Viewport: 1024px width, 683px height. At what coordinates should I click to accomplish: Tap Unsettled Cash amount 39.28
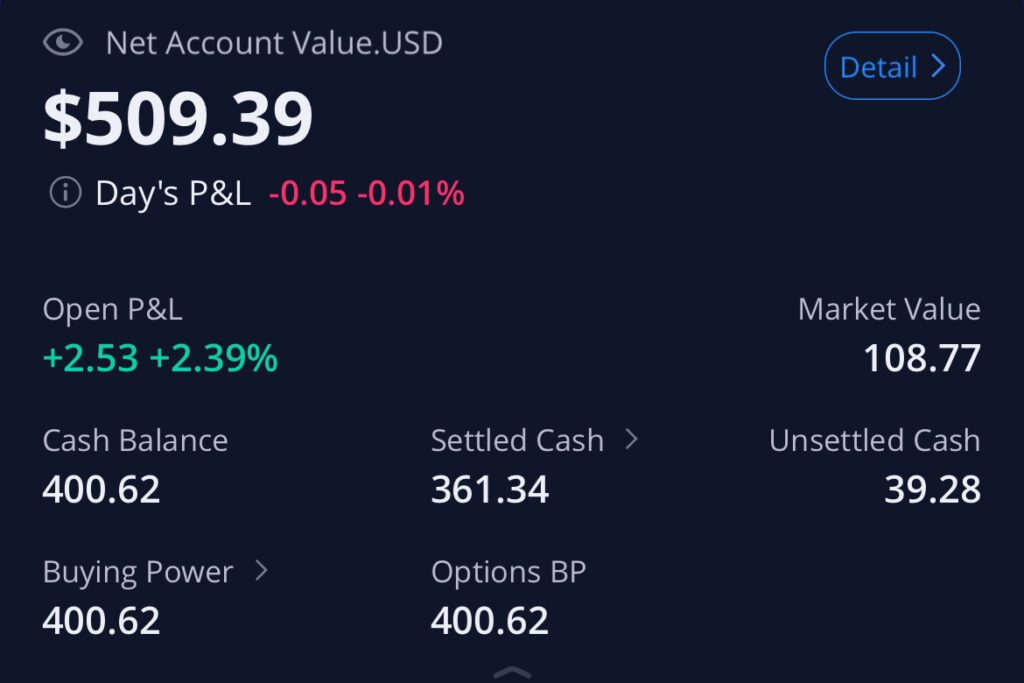[932, 489]
